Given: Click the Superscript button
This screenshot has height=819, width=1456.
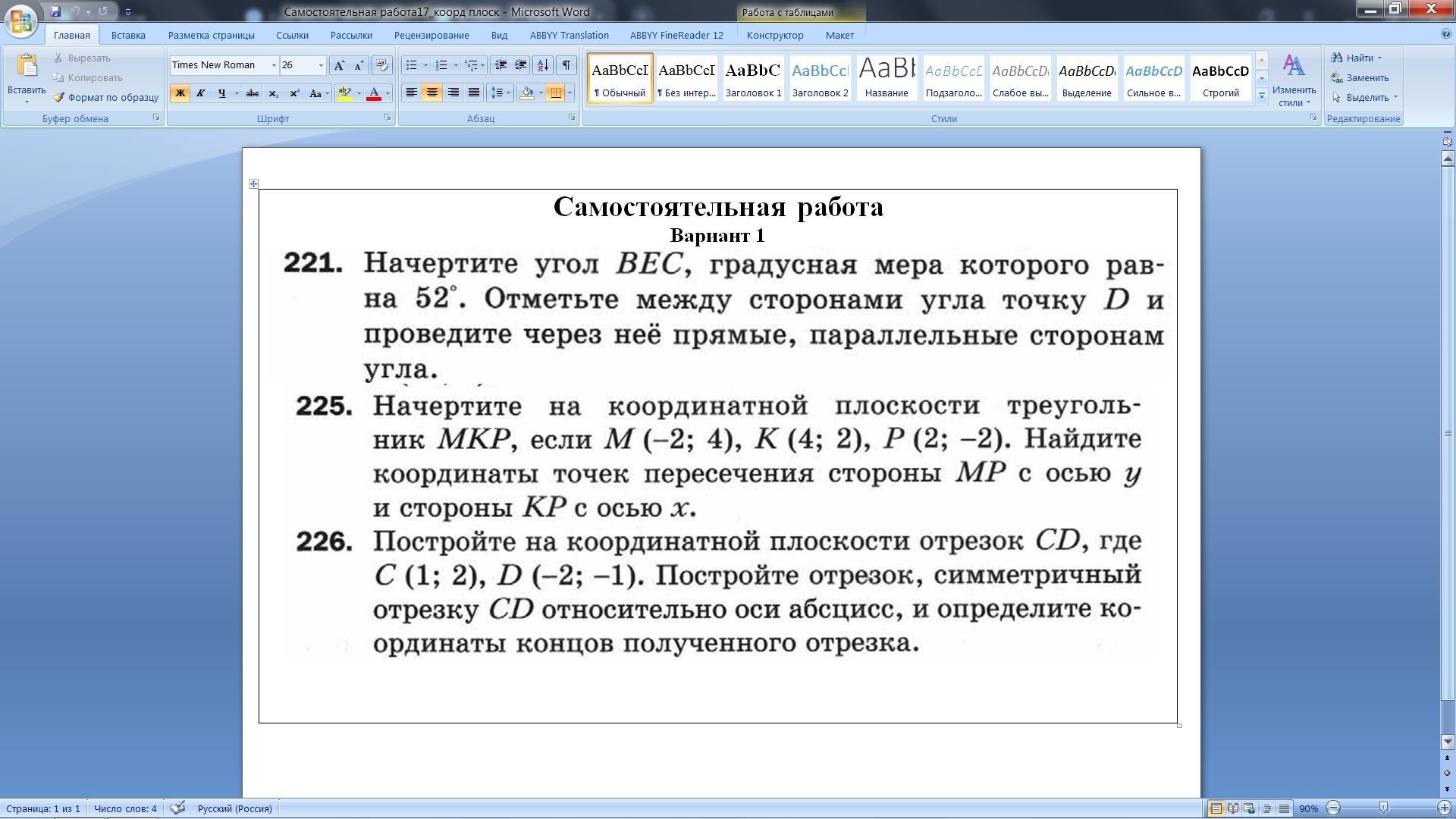Looking at the screenshot, I should (294, 93).
